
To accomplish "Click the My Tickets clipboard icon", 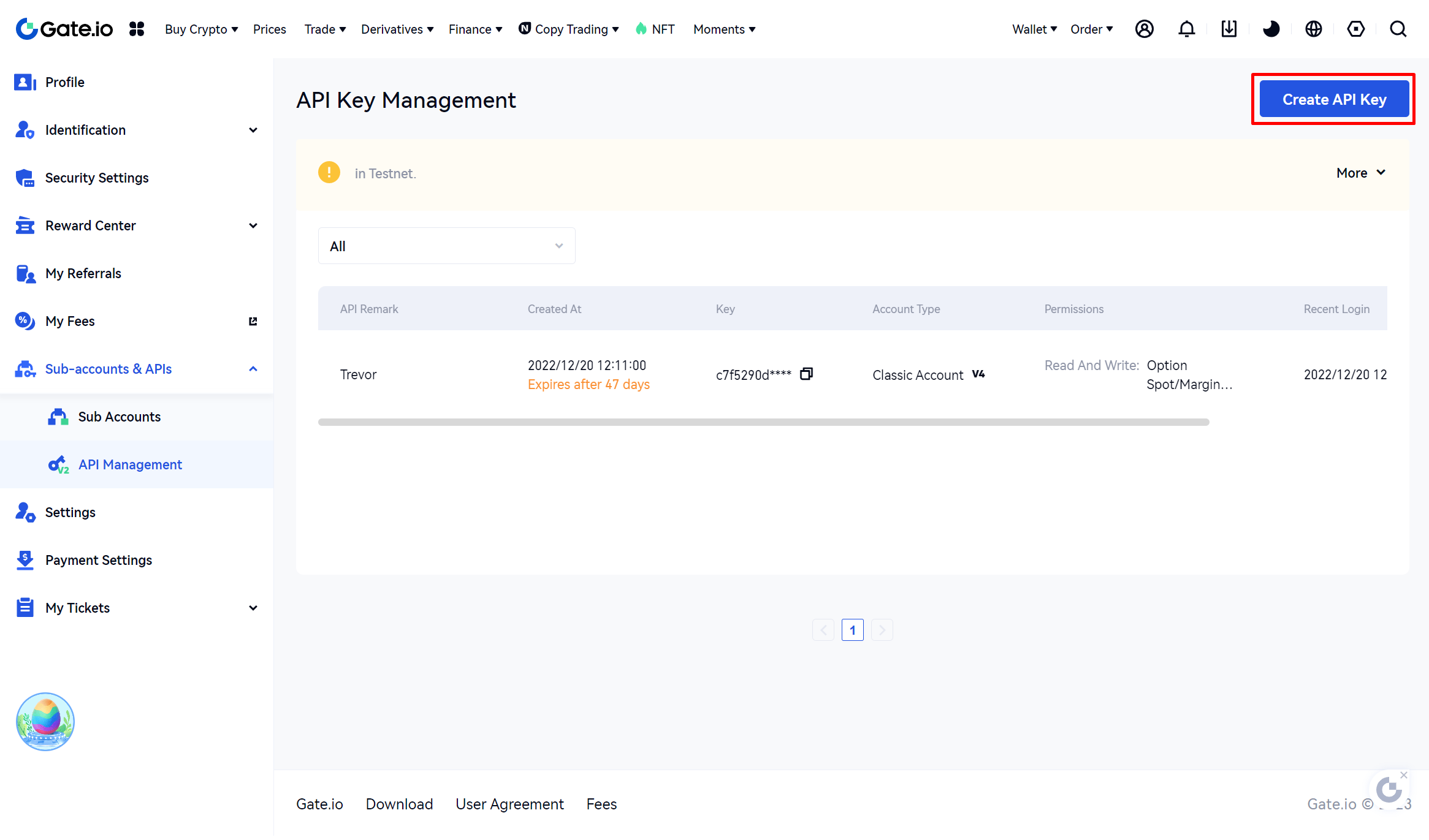I will 25,608.
